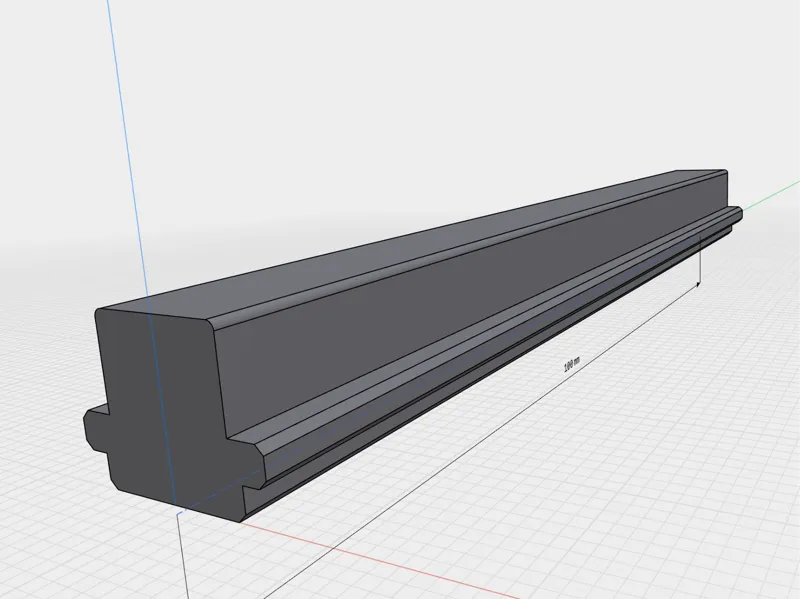The width and height of the screenshot is (800, 599).
Task: Select the long top face of the rail
Action: point(408,245)
